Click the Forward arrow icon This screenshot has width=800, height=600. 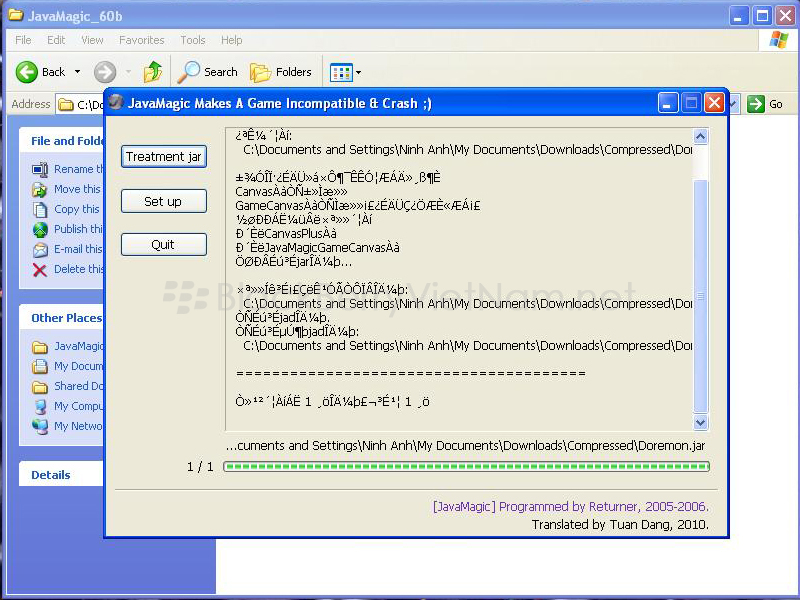(105, 72)
